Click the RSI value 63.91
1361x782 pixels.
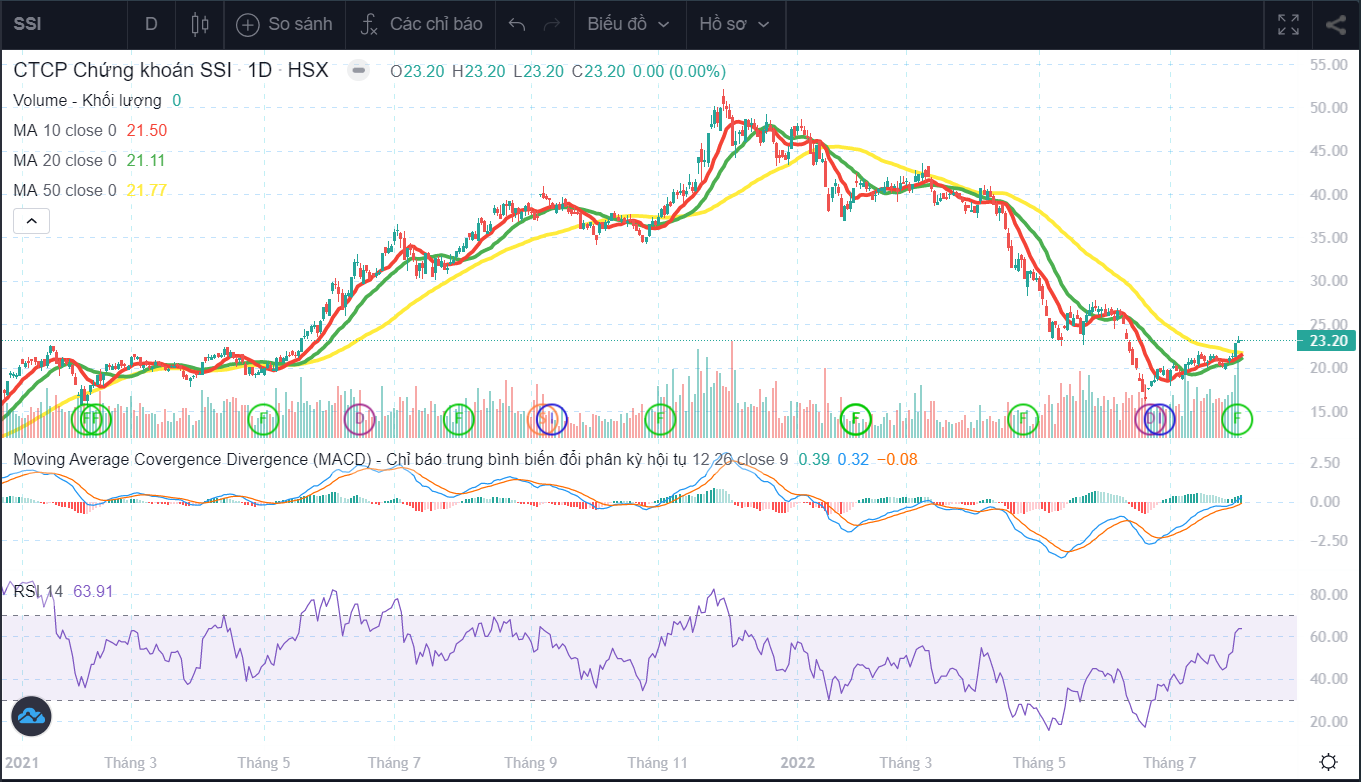click(93, 592)
